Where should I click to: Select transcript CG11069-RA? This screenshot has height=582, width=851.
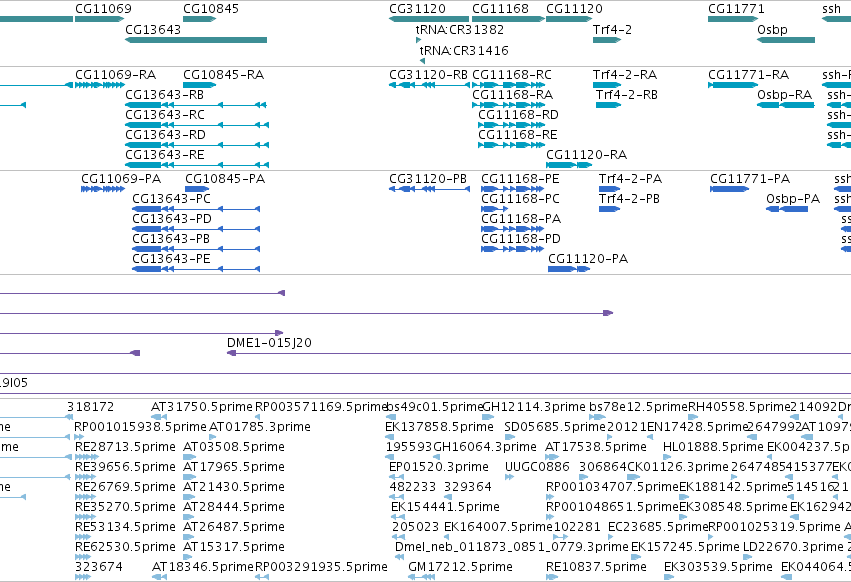(x=116, y=74)
